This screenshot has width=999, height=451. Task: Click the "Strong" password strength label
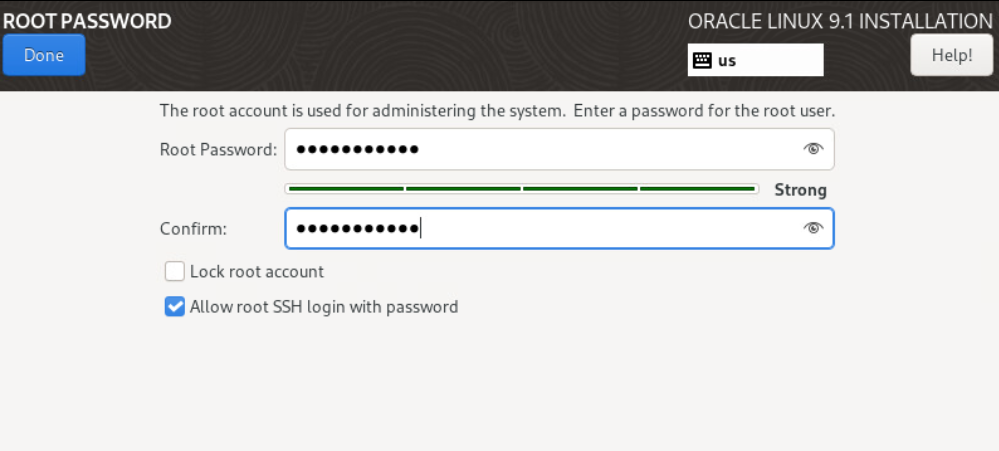(800, 190)
